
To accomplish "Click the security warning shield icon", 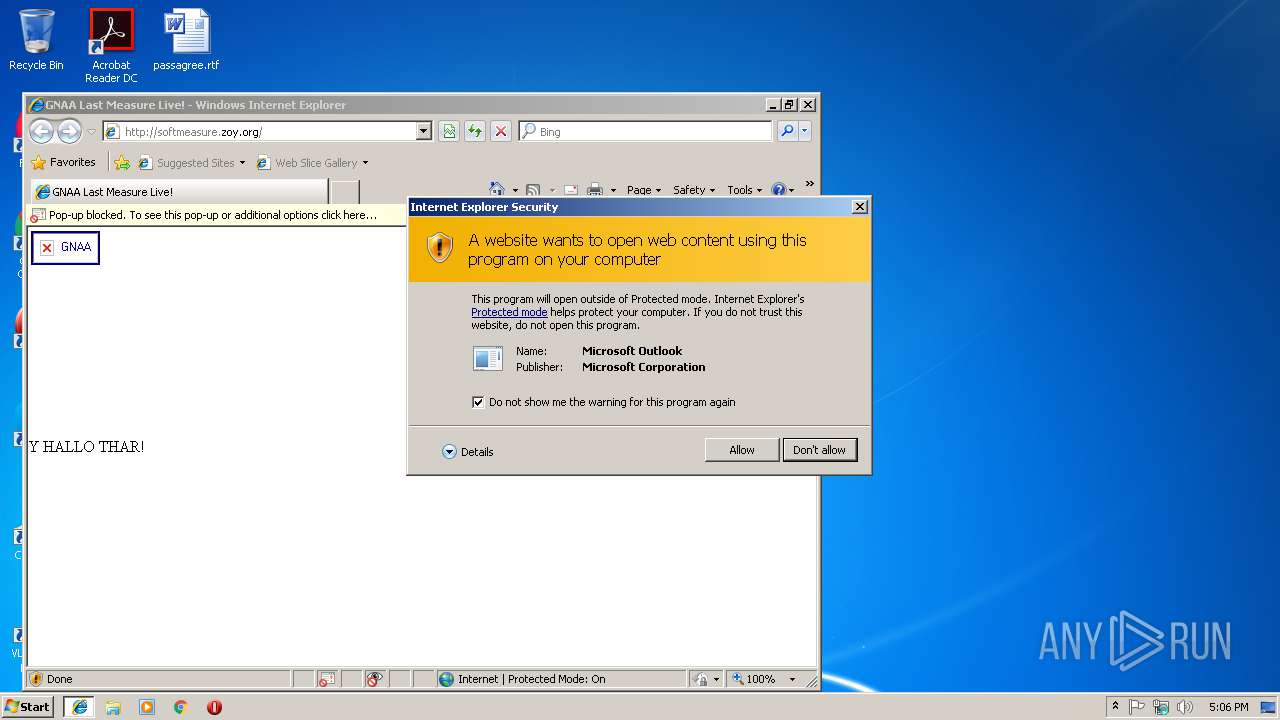I will pyautogui.click(x=440, y=248).
